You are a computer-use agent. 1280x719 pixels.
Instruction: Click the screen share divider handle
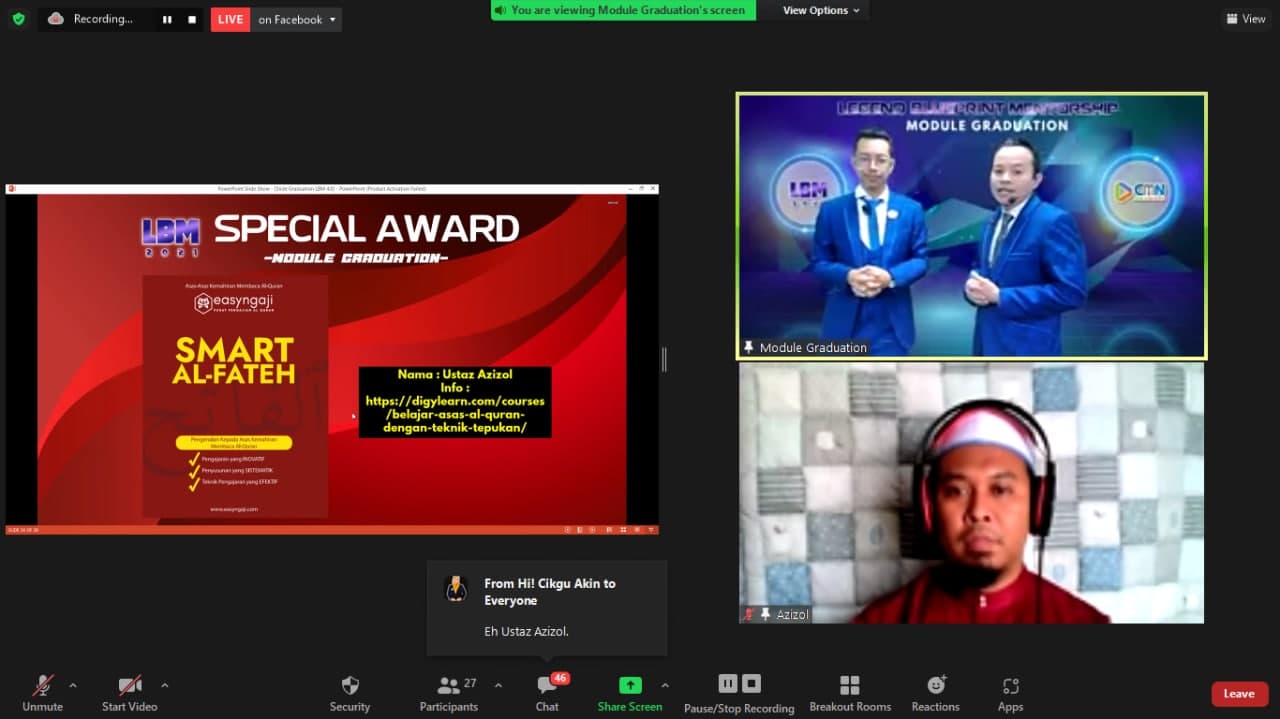coord(664,360)
